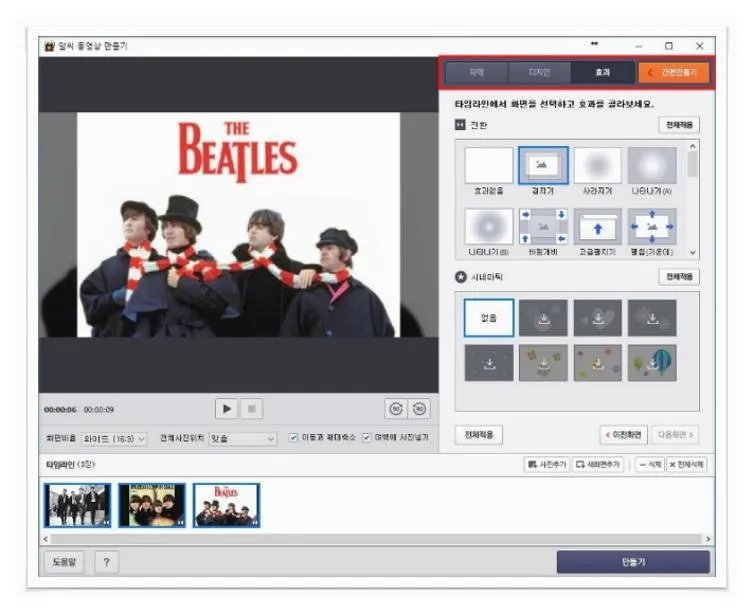
Task: Click the transition list scrollbar thumb
Action: (692, 164)
